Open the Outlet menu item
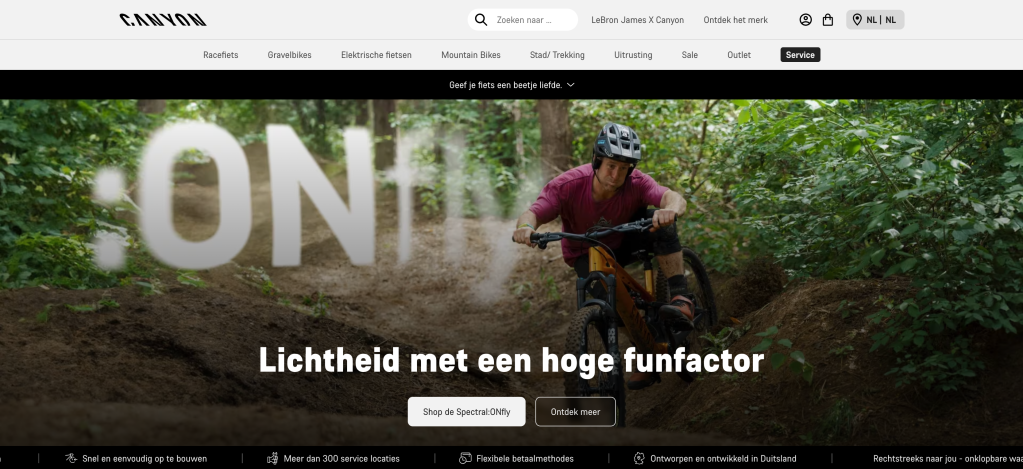 739,55
